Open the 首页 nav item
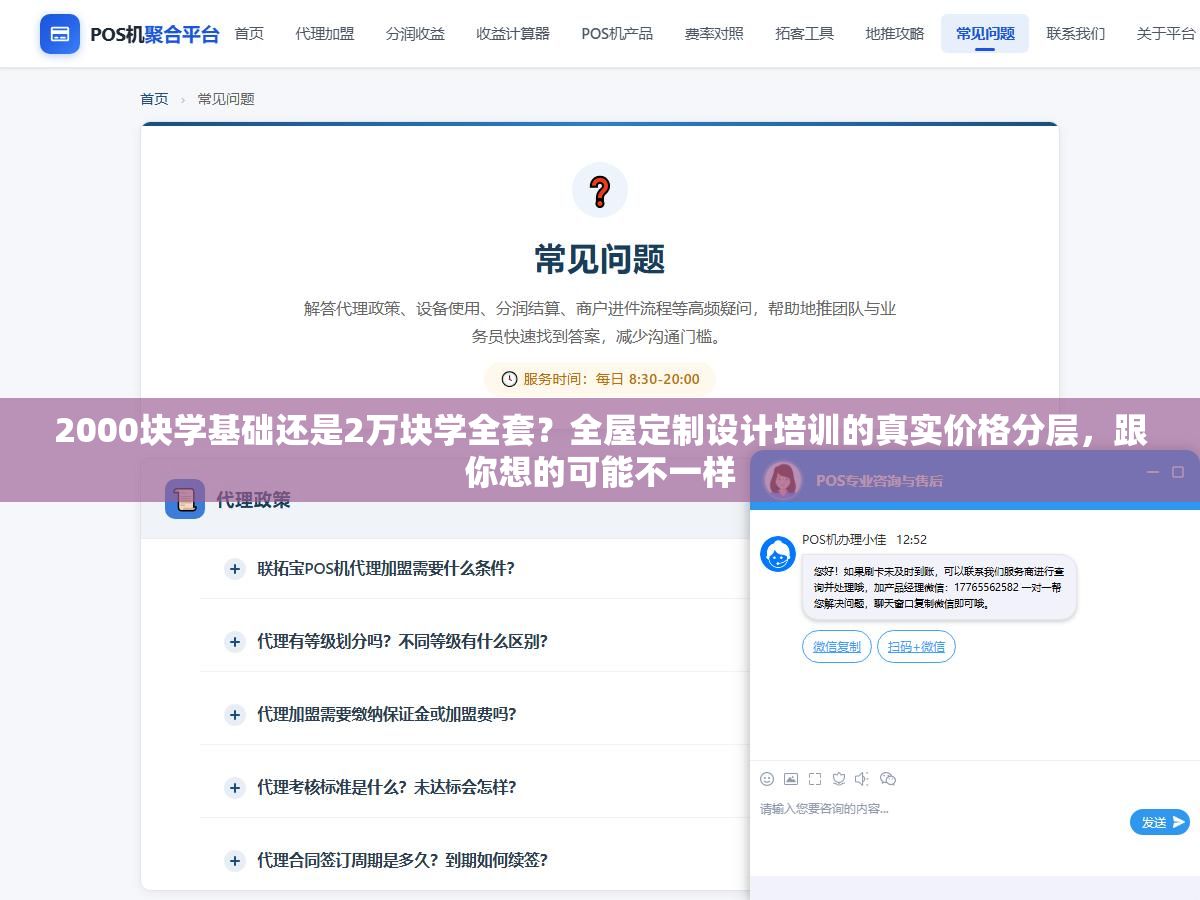Viewport: 1200px width, 900px height. (249, 34)
